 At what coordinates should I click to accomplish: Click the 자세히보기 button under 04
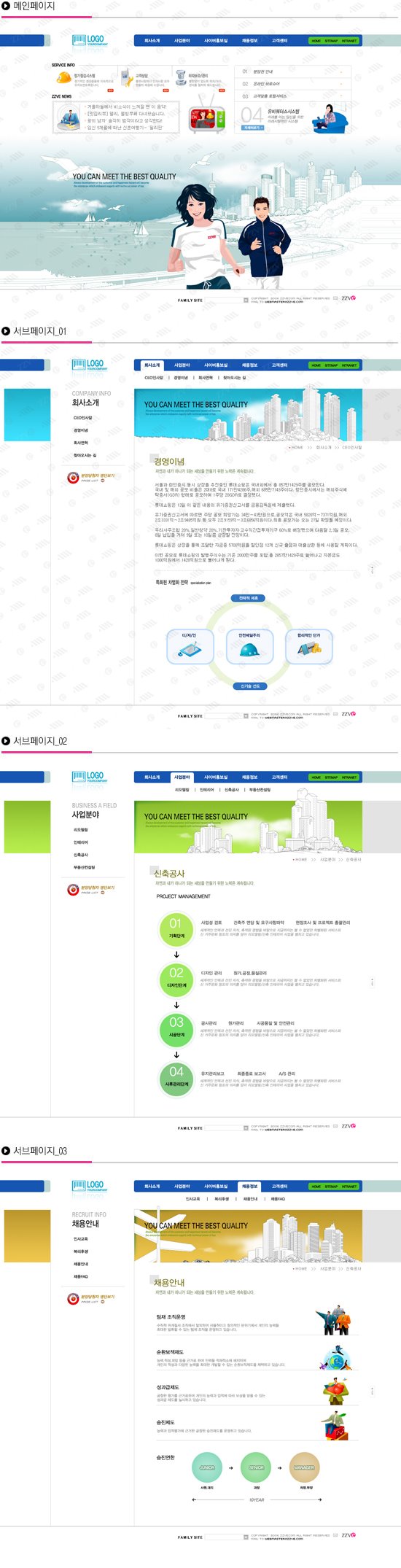coord(252,127)
